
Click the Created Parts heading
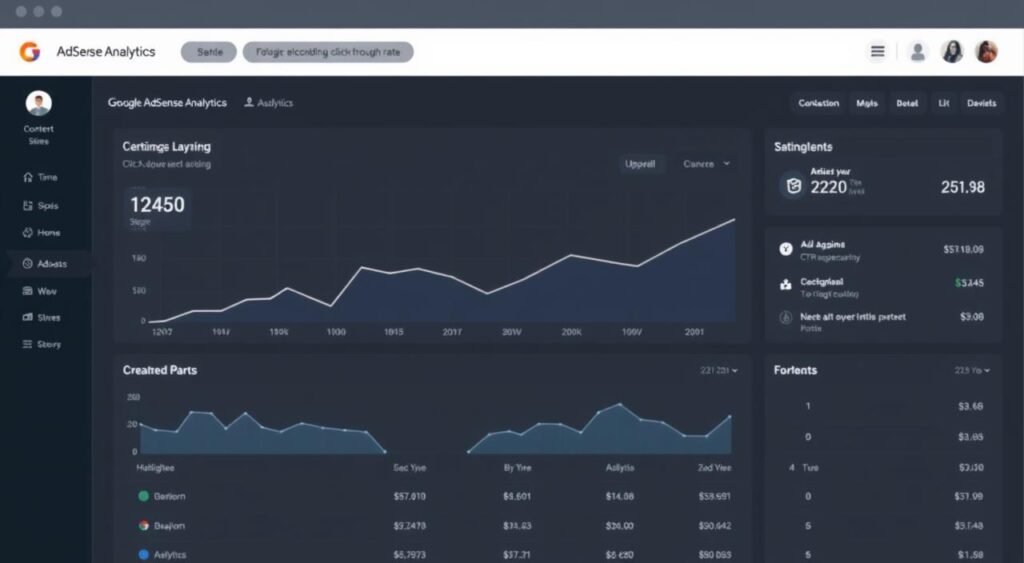click(x=159, y=370)
